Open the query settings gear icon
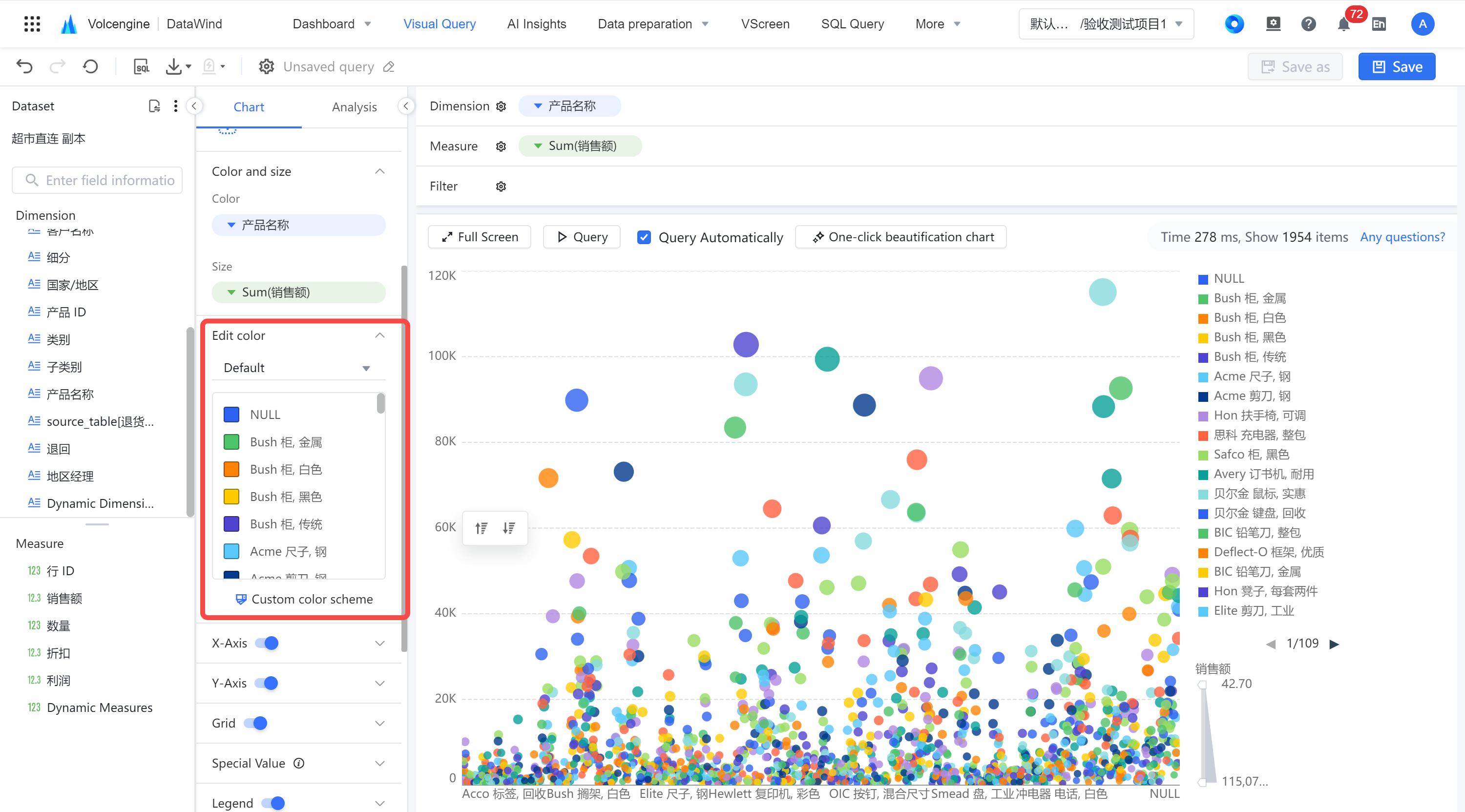This screenshot has width=1465, height=812. [266, 66]
